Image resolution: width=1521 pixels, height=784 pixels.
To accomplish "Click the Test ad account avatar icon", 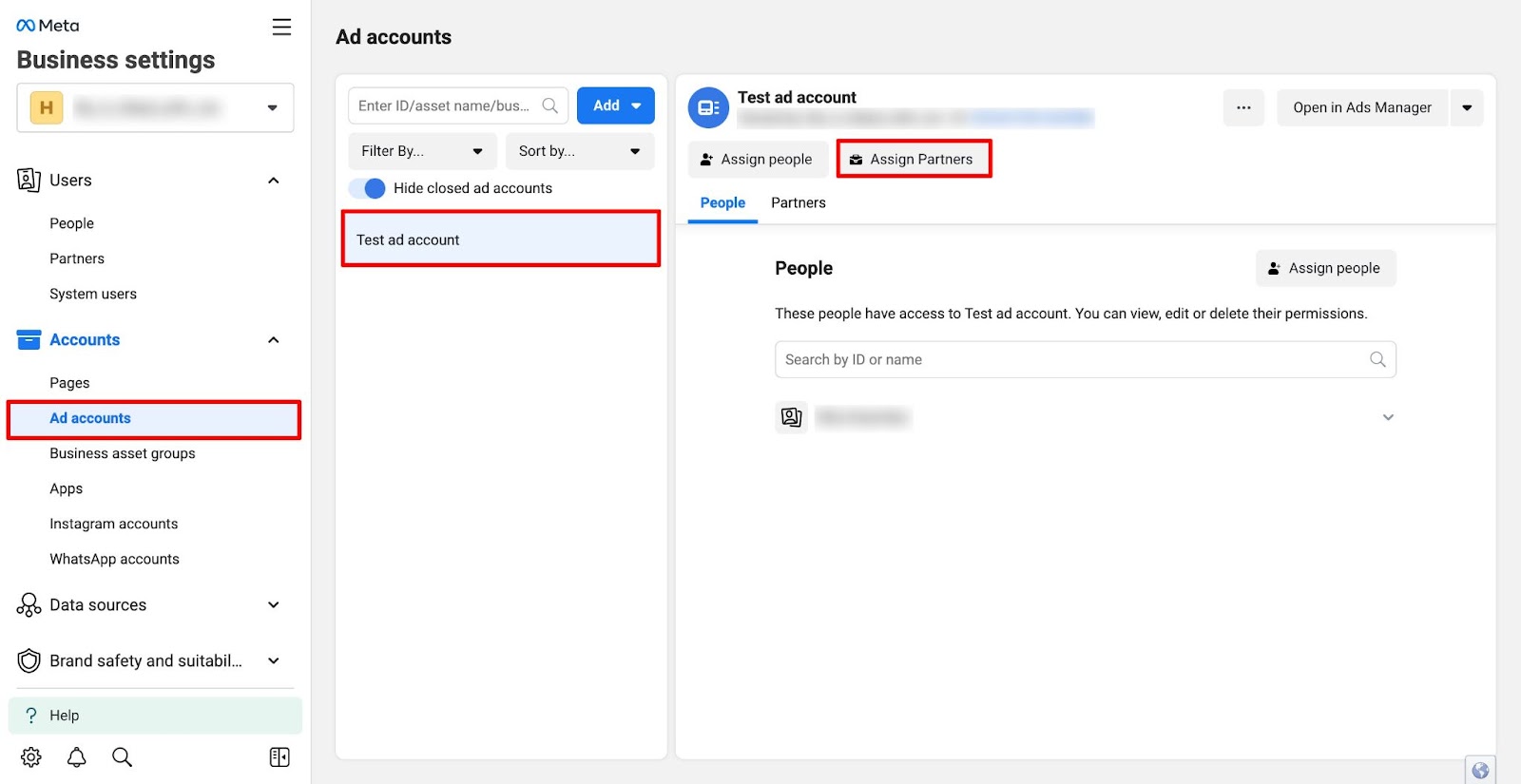I will [x=708, y=107].
